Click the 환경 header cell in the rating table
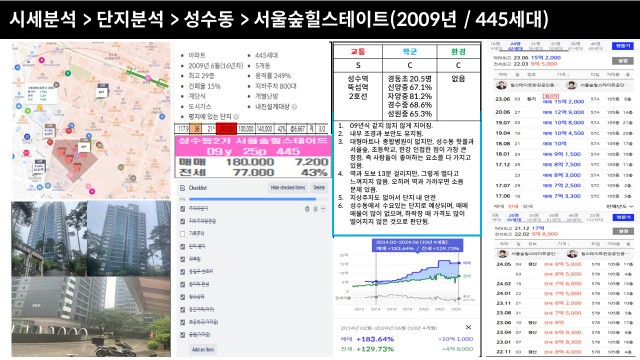 (x=458, y=52)
